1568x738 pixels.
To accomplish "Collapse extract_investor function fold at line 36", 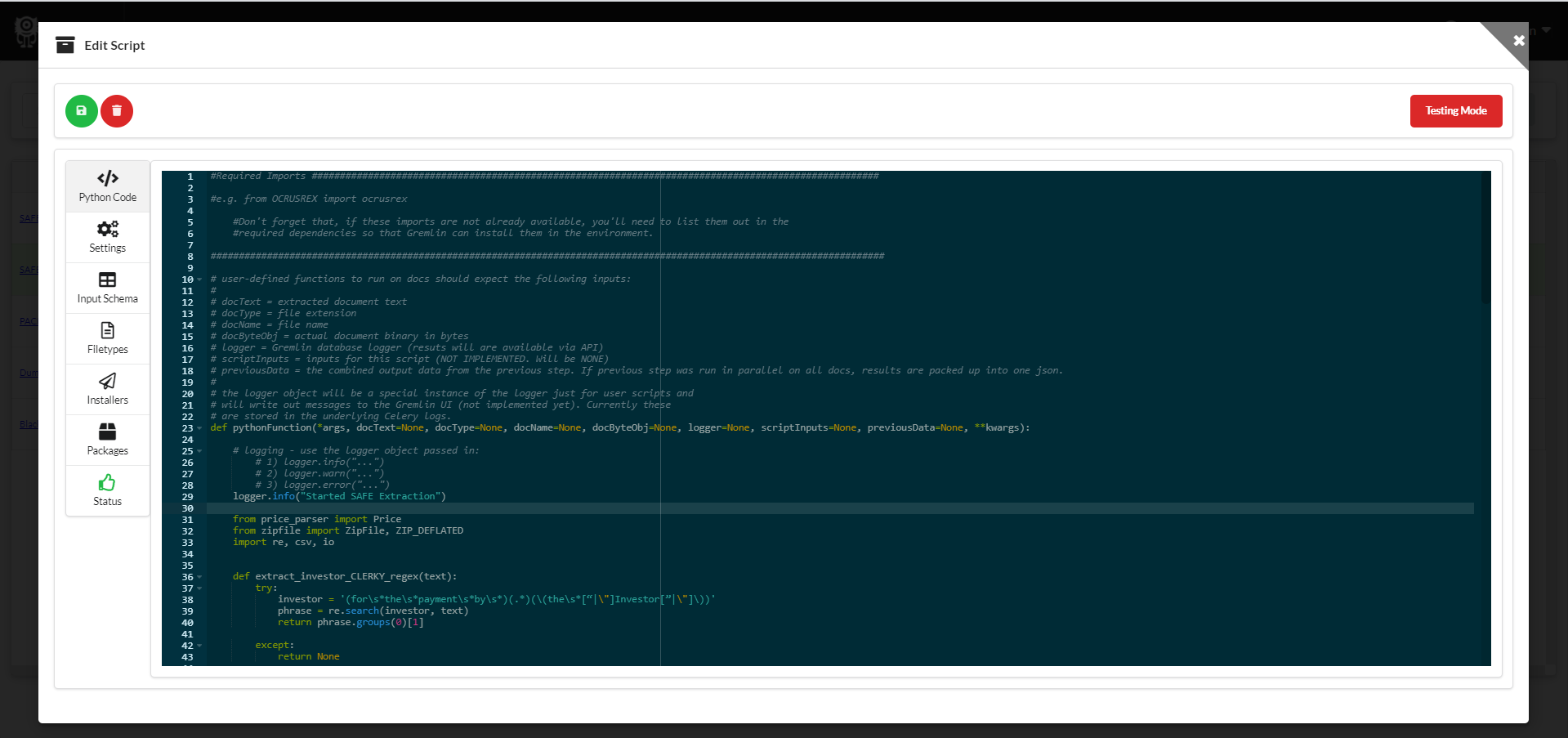I will (x=199, y=577).
